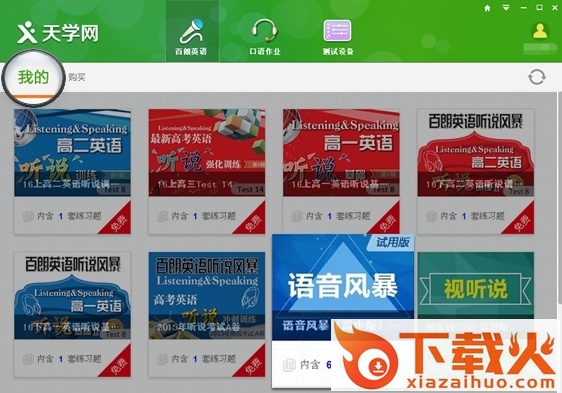This screenshot has width=562, height=393.
Task: Open the 百朗英语 microphone section
Action: pos(192,32)
